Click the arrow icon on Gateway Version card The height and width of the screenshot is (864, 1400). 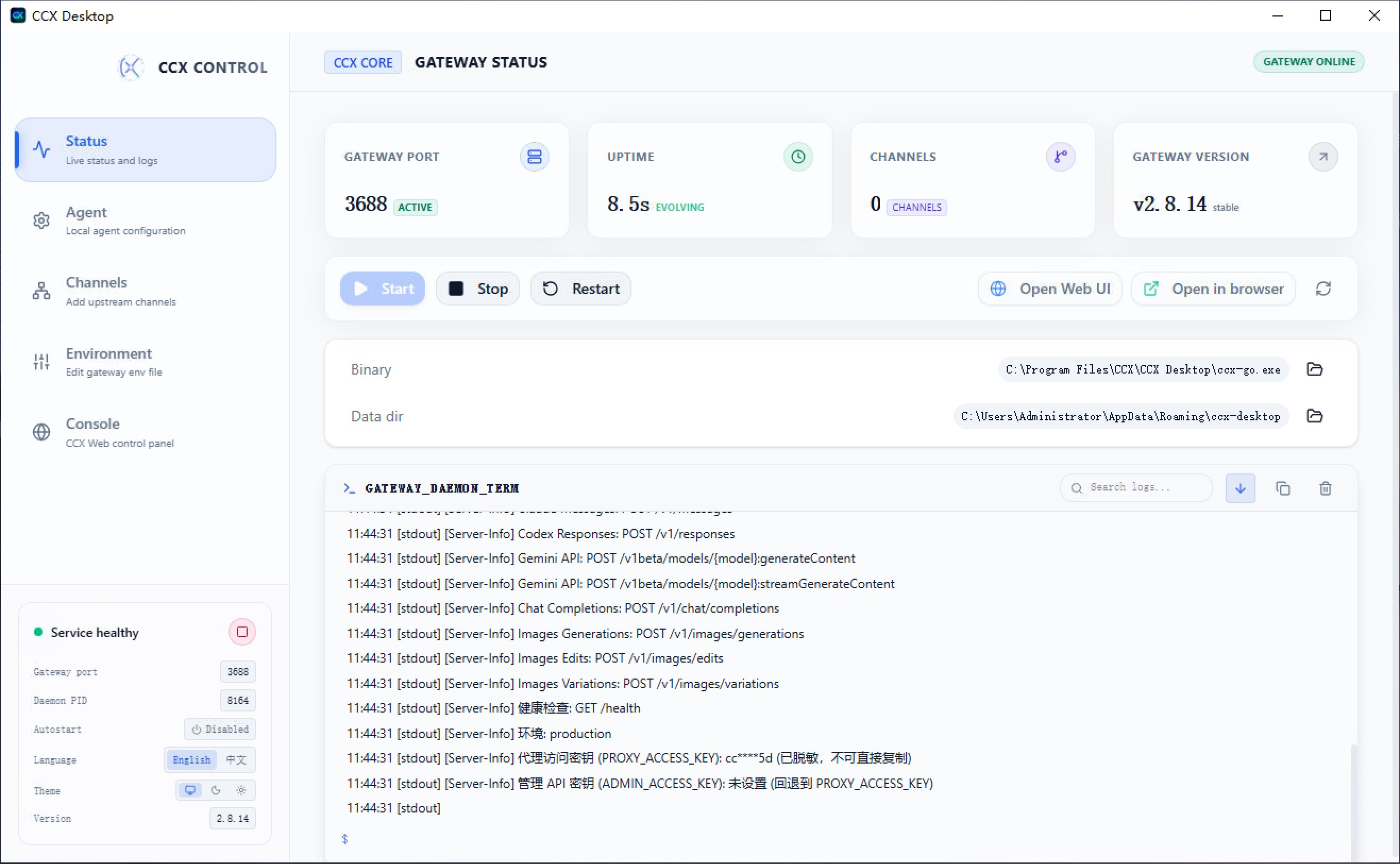coord(1323,157)
